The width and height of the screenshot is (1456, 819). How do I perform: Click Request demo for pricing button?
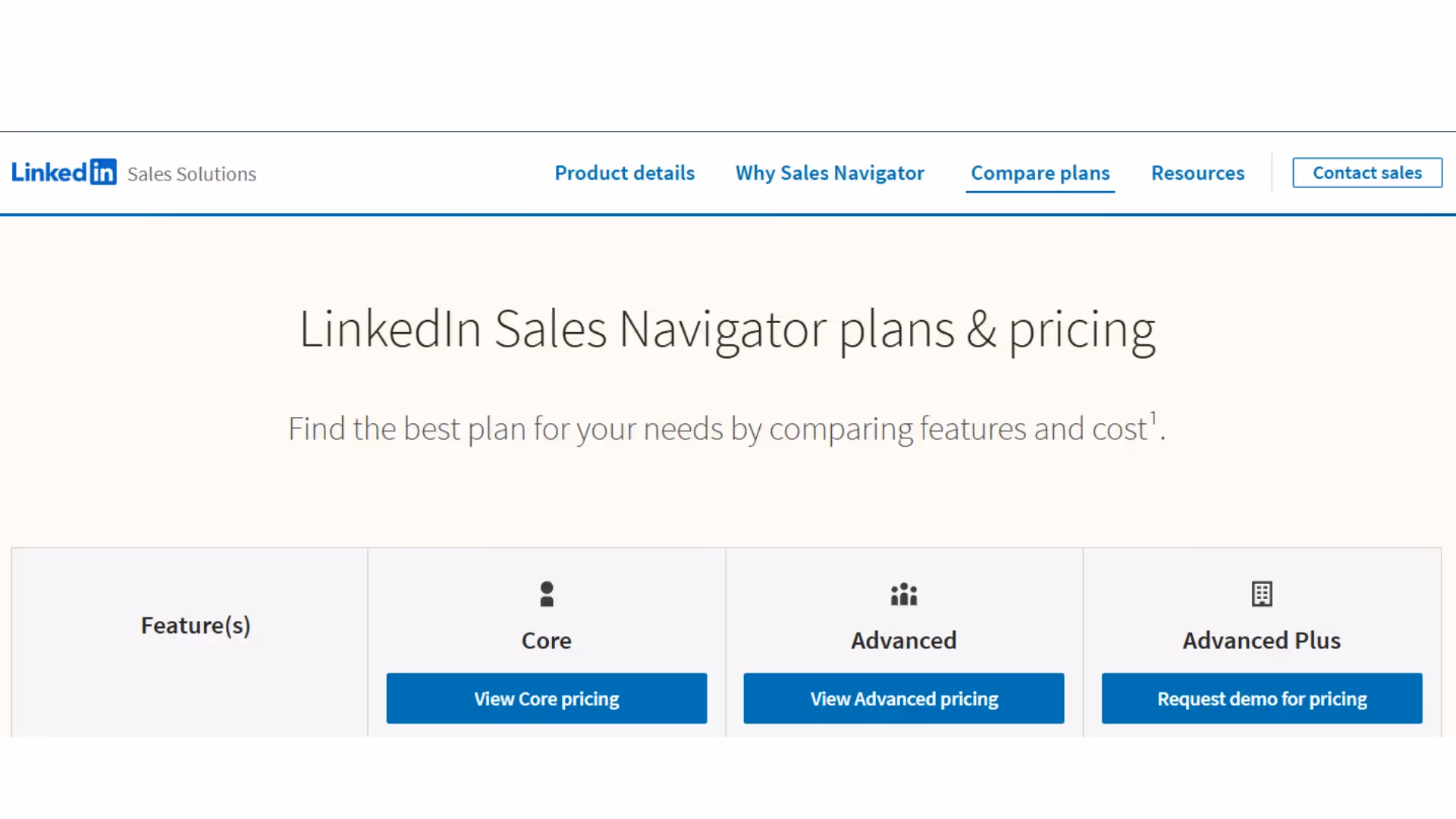pyautogui.click(x=1262, y=698)
